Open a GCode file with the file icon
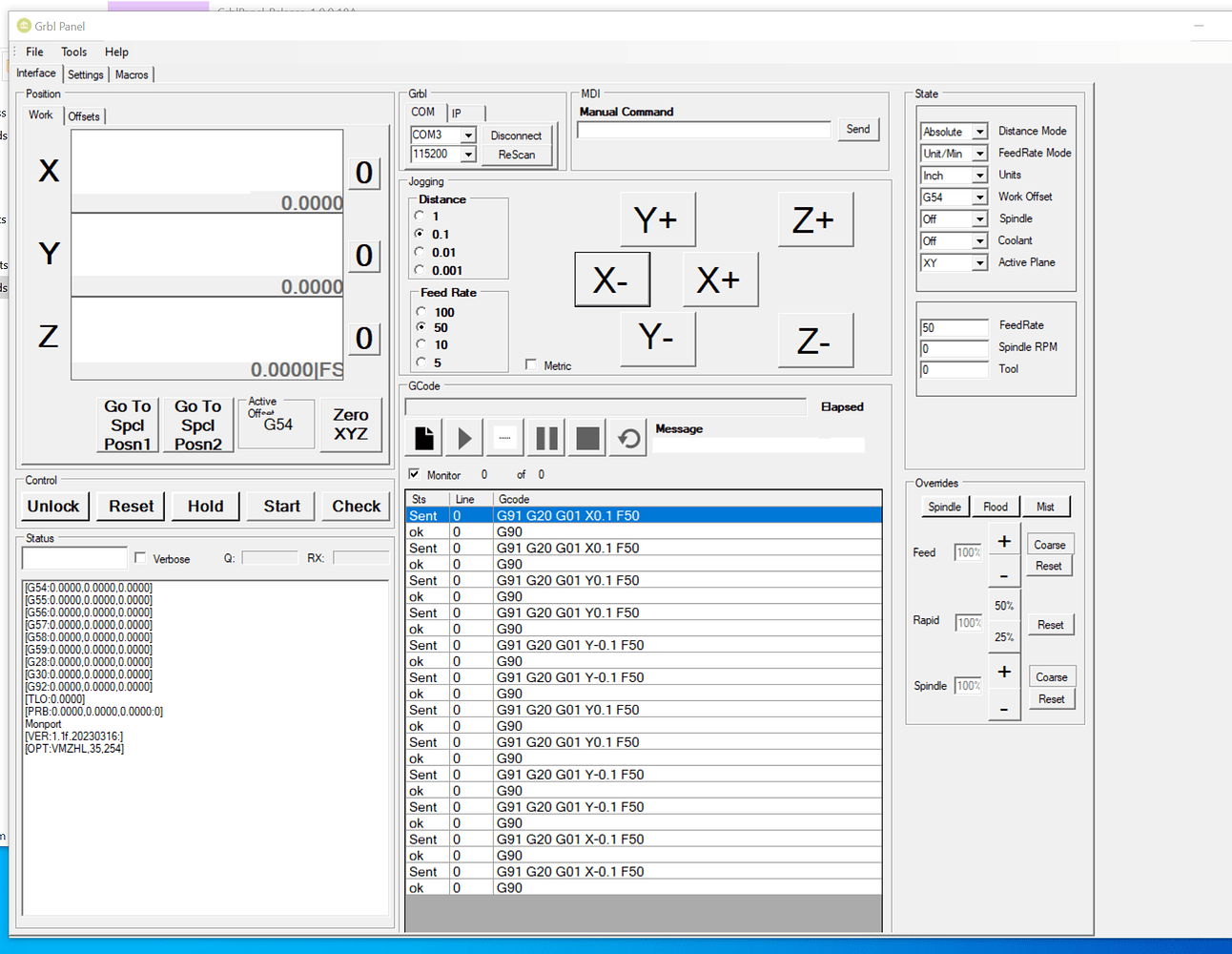 click(x=423, y=437)
